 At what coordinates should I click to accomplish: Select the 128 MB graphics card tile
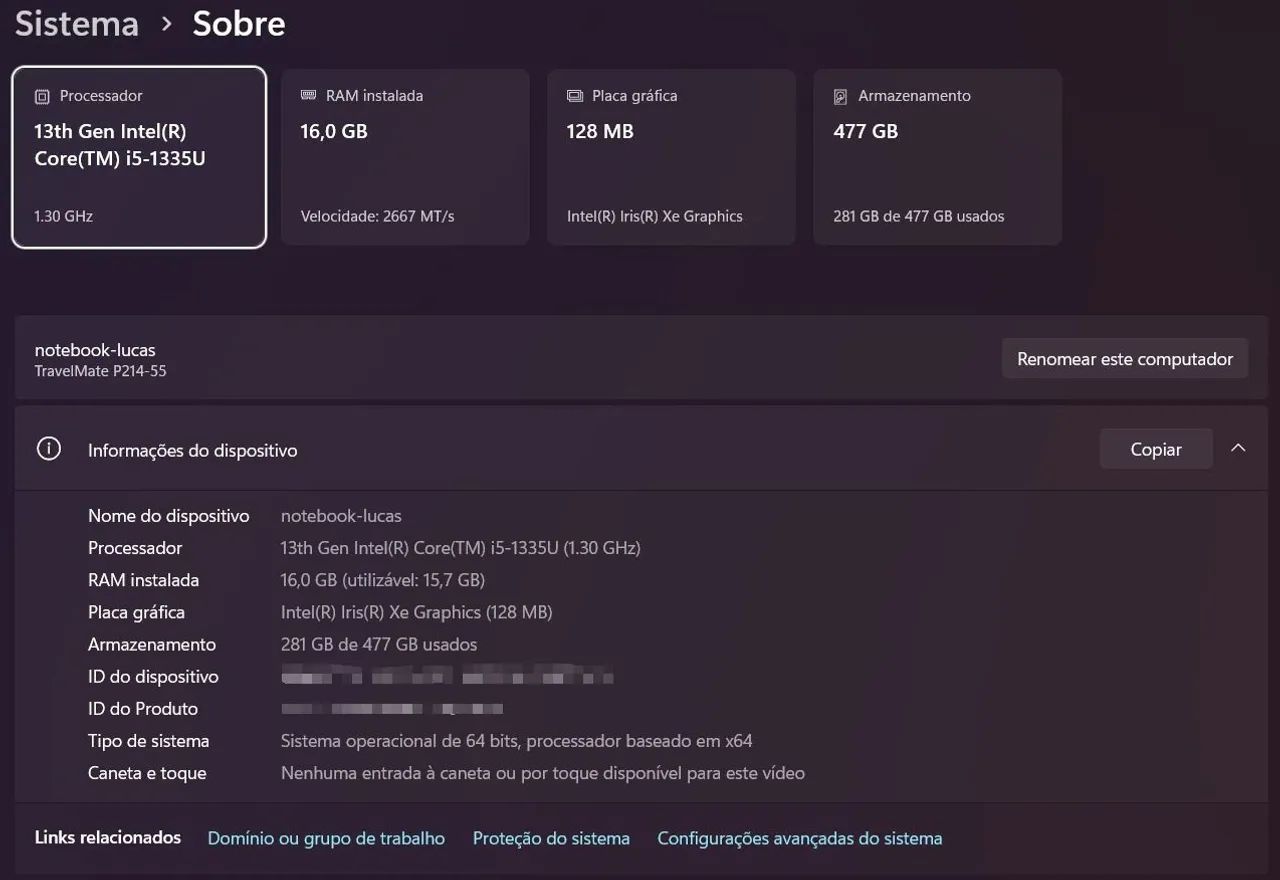click(x=671, y=157)
